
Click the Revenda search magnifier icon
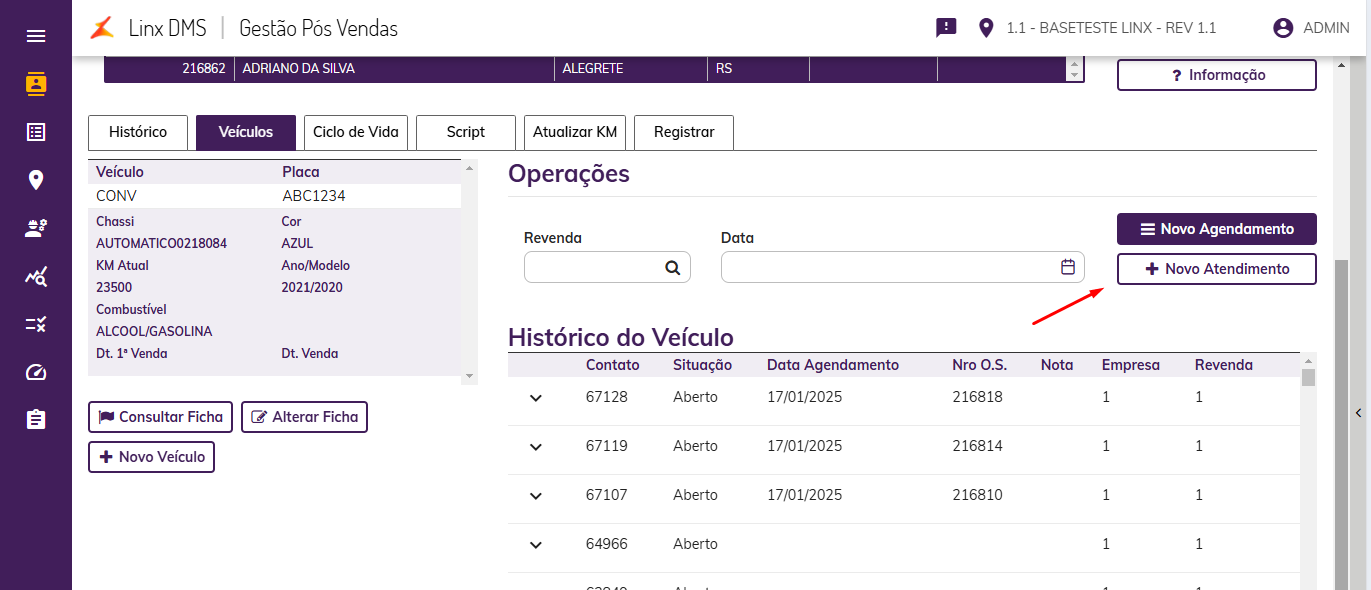(x=672, y=268)
